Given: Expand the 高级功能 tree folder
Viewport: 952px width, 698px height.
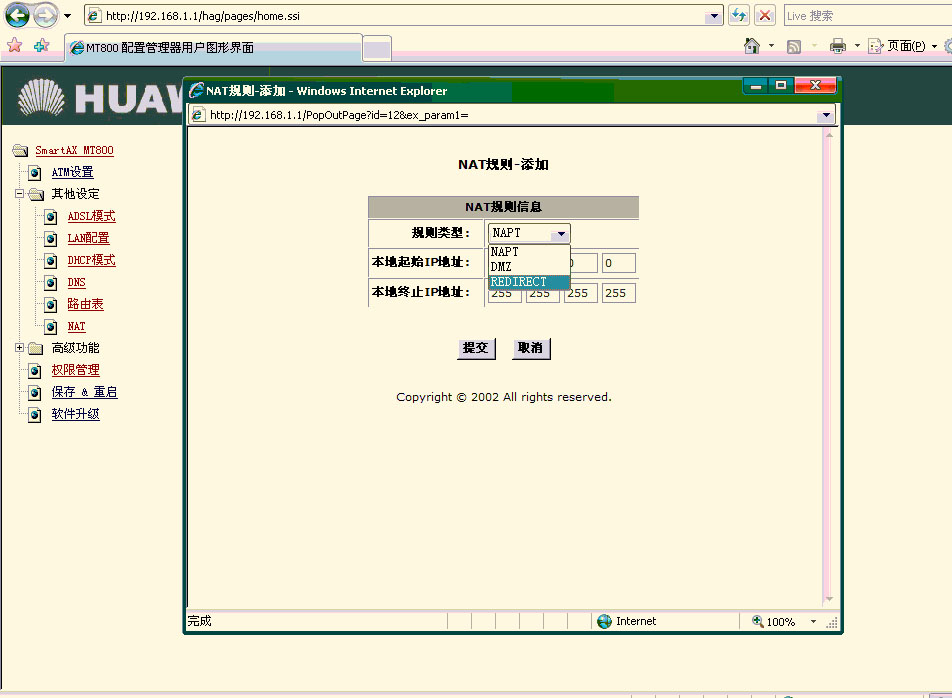Looking at the screenshot, I should [x=19, y=348].
